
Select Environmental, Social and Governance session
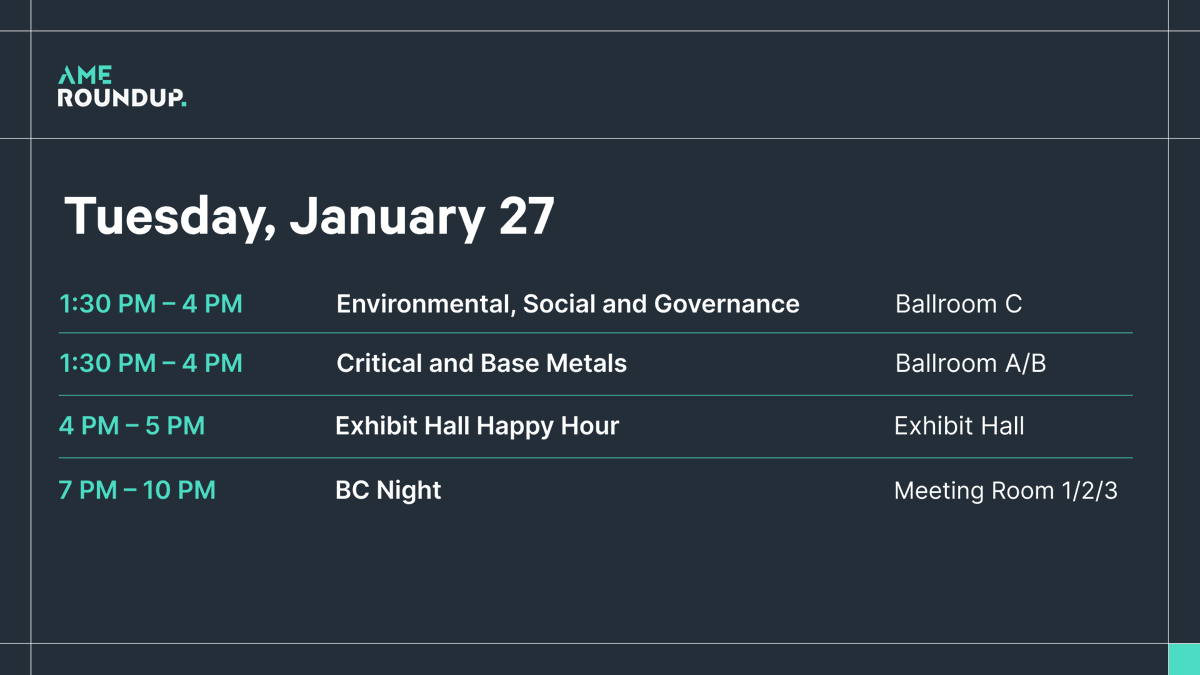tap(567, 304)
